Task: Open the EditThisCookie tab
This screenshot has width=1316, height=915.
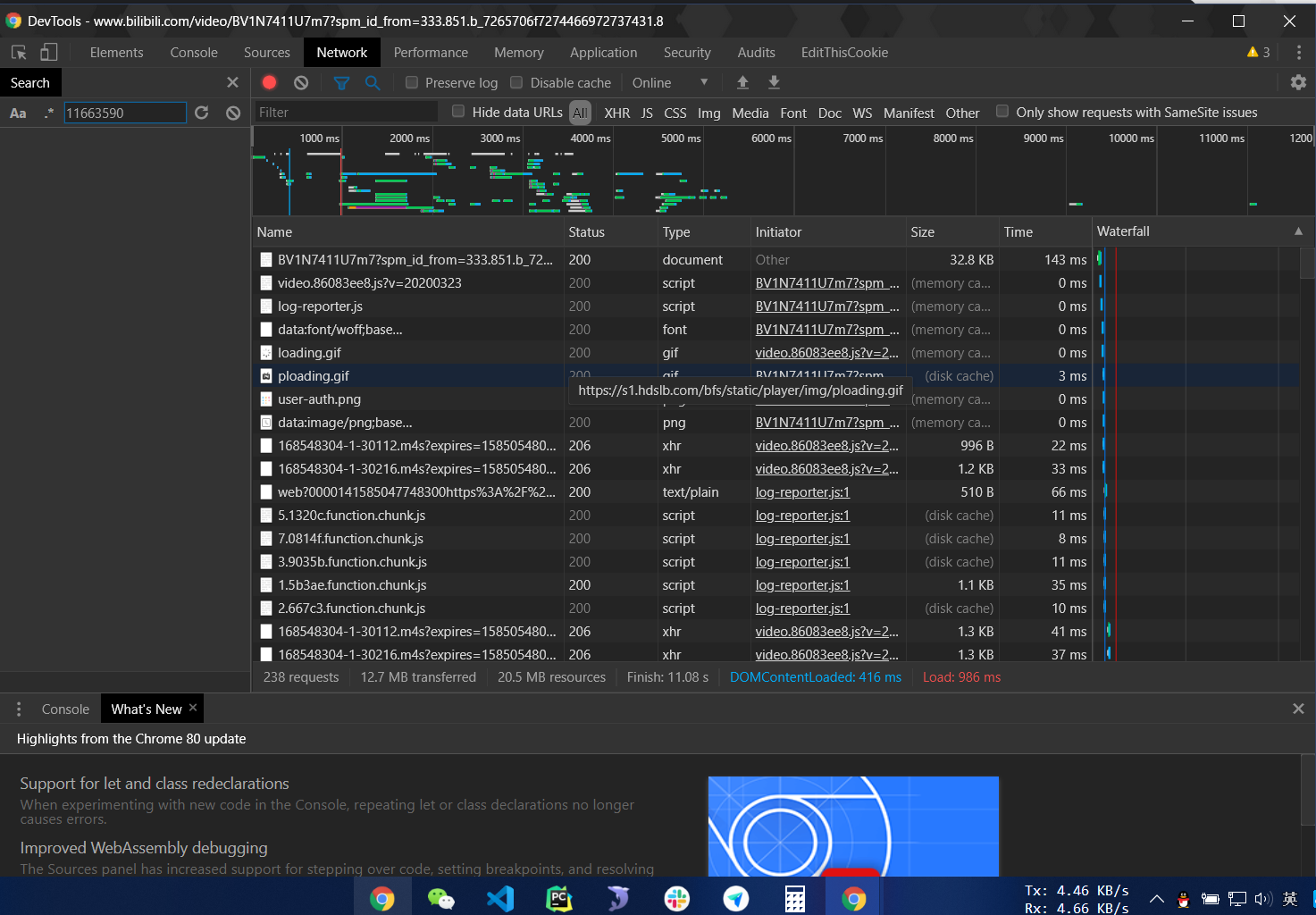Action: [x=844, y=53]
